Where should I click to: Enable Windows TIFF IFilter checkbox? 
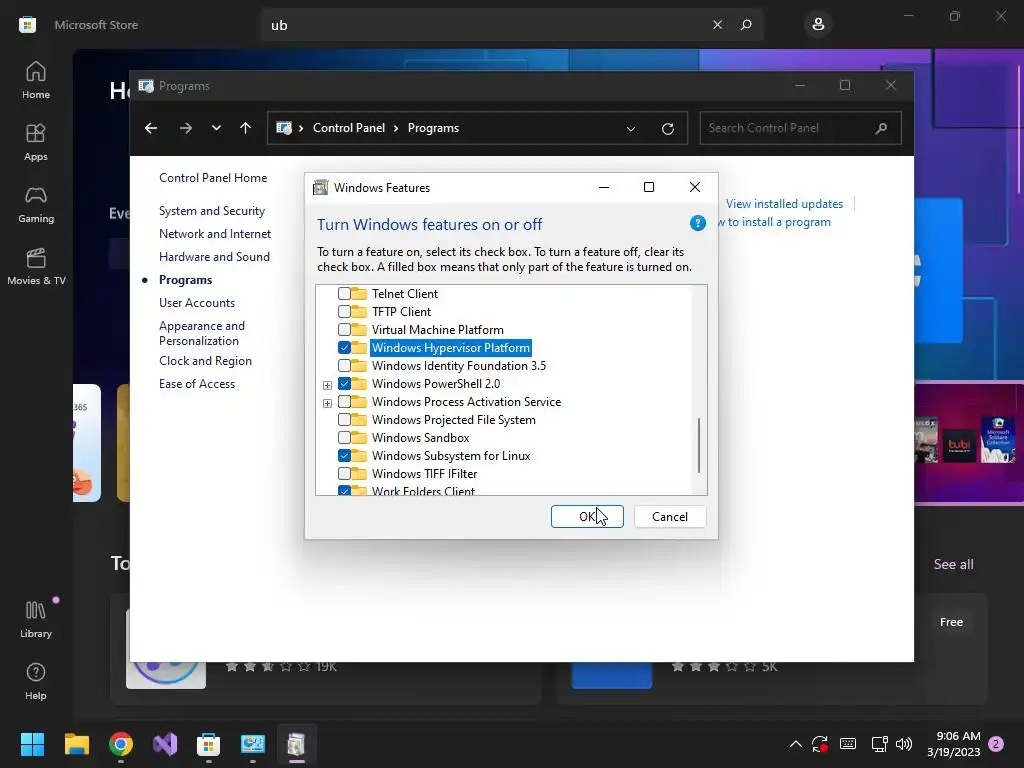(344, 473)
